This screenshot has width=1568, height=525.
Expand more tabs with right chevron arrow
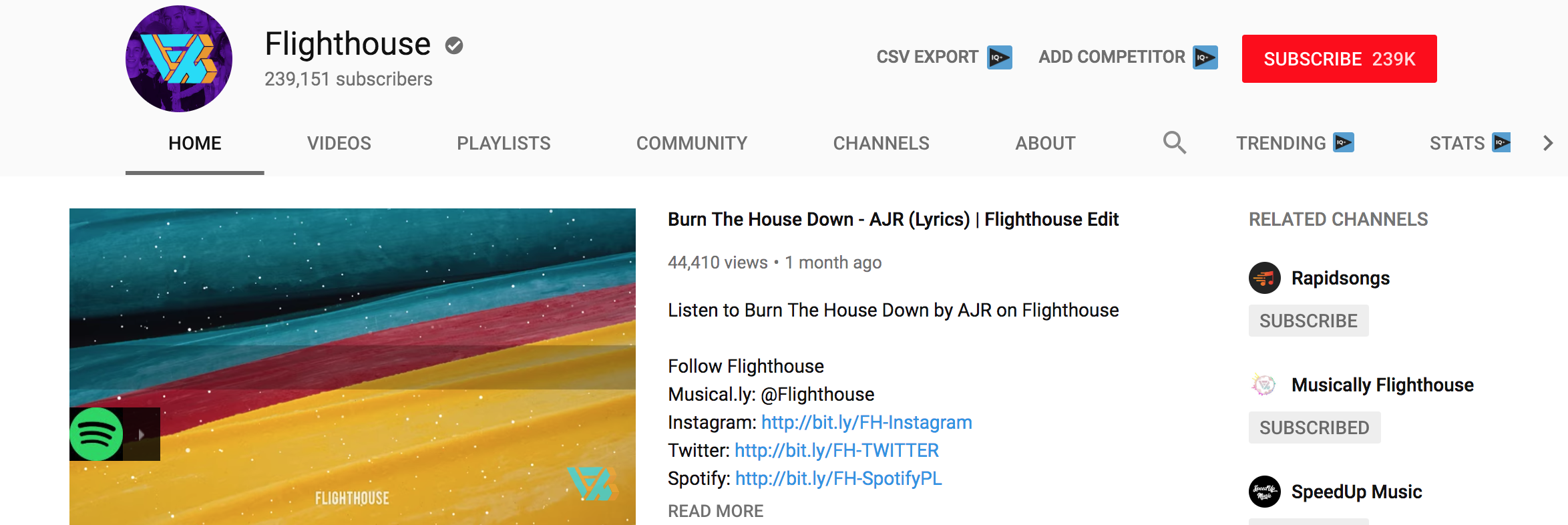pyautogui.click(x=1548, y=143)
